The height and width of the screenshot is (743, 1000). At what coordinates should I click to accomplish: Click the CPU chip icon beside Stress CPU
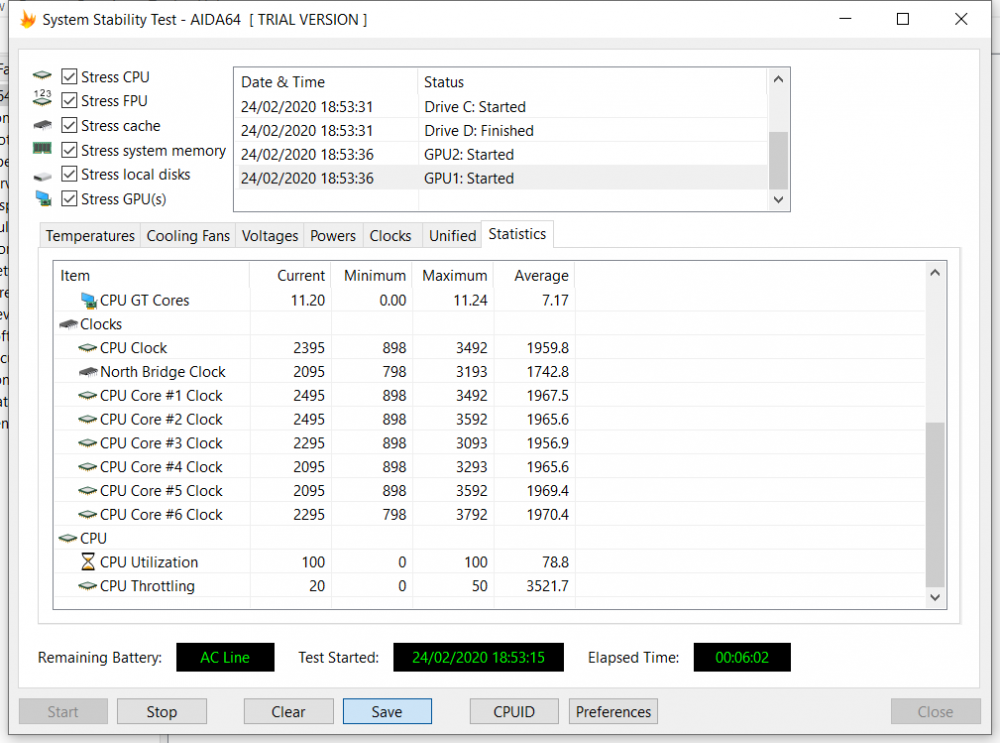(42, 76)
